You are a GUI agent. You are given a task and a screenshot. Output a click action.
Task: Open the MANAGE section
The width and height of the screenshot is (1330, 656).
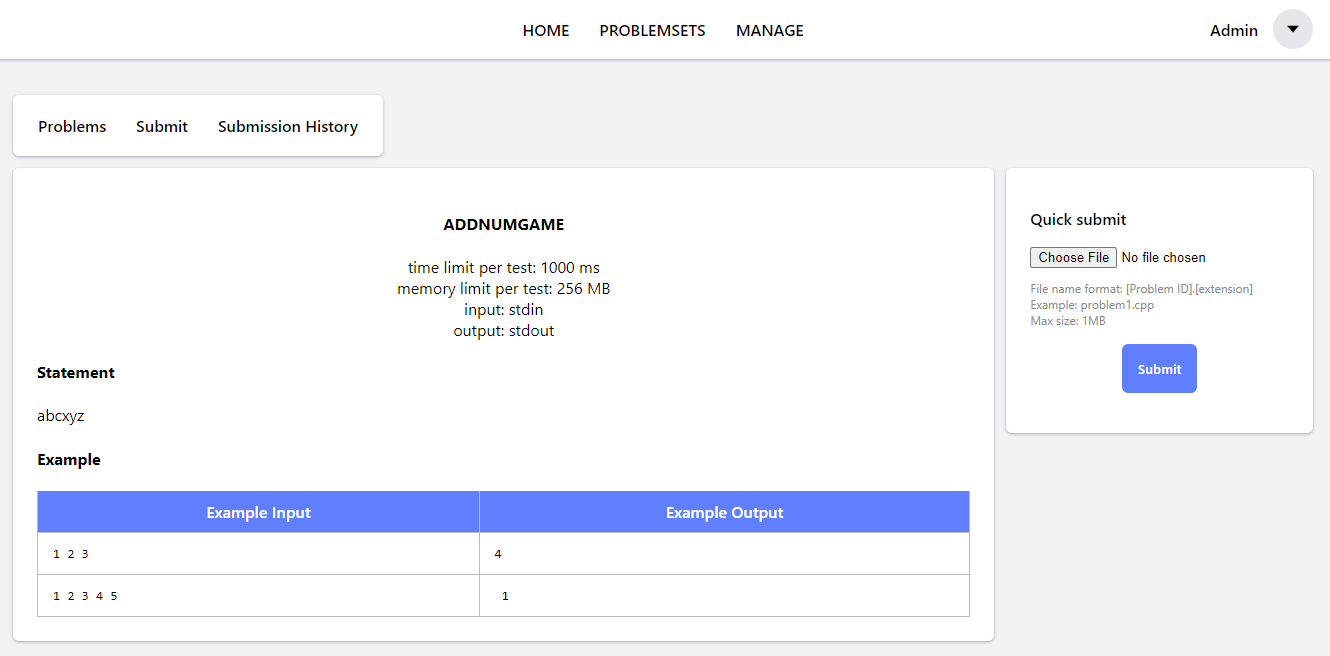(x=770, y=31)
